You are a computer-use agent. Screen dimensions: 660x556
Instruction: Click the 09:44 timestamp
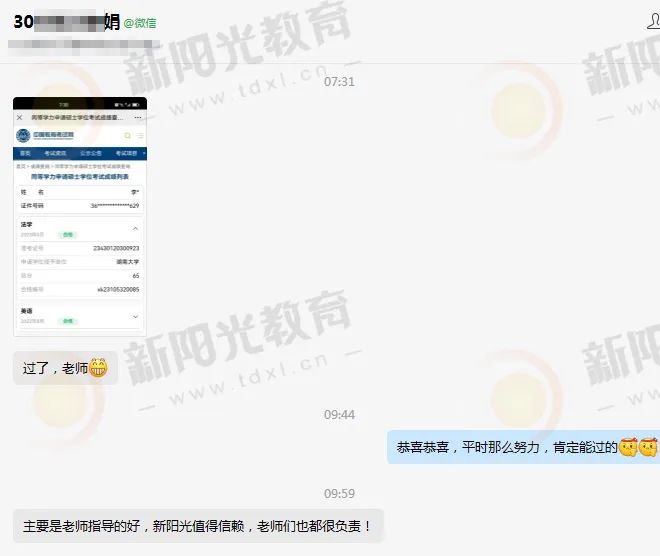point(339,415)
